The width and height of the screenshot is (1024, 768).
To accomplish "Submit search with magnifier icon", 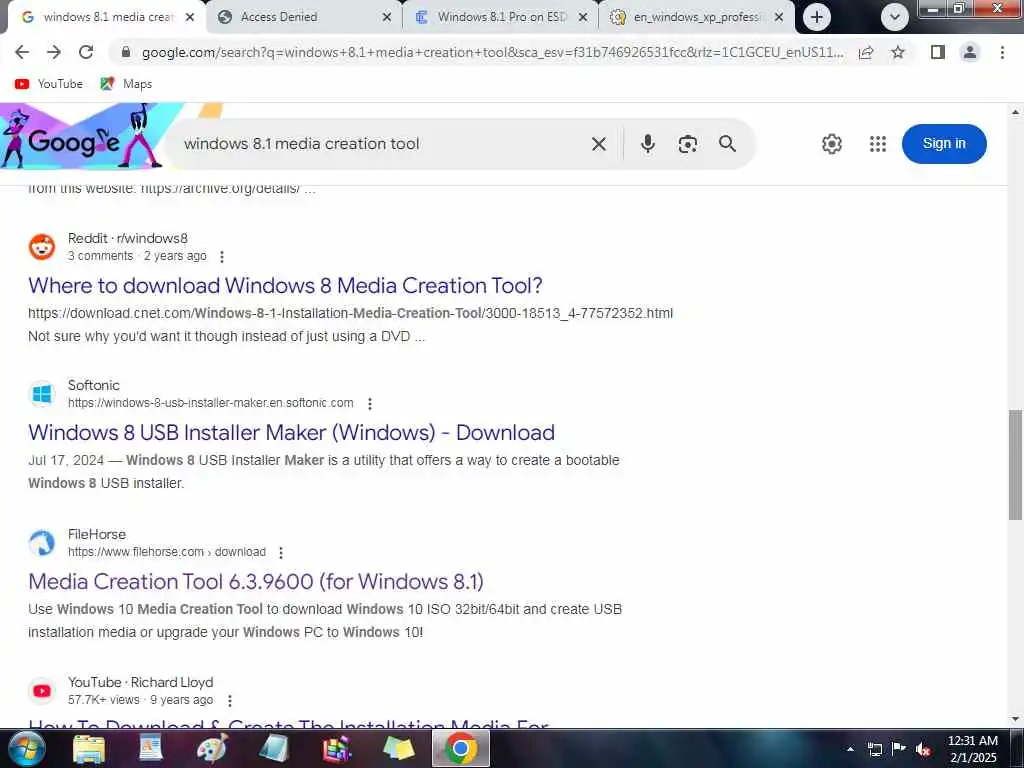I will pos(727,144).
